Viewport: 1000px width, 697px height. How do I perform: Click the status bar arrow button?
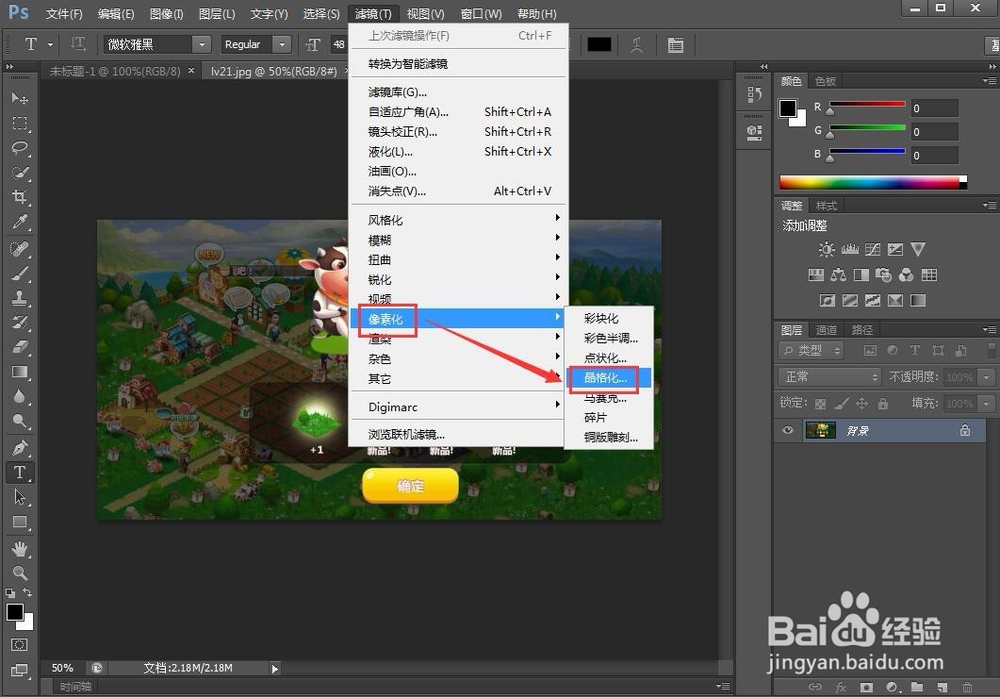(275, 668)
